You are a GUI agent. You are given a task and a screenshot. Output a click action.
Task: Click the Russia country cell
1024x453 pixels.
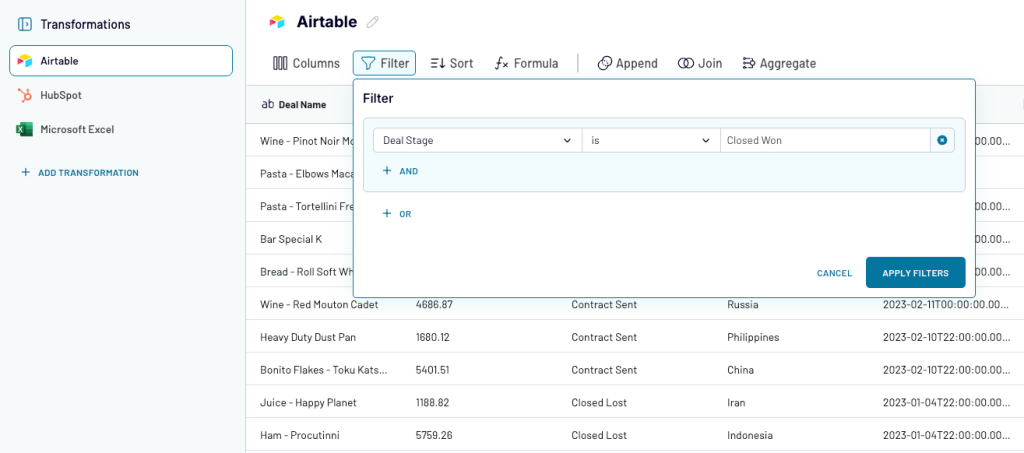(x=743, y=304)
